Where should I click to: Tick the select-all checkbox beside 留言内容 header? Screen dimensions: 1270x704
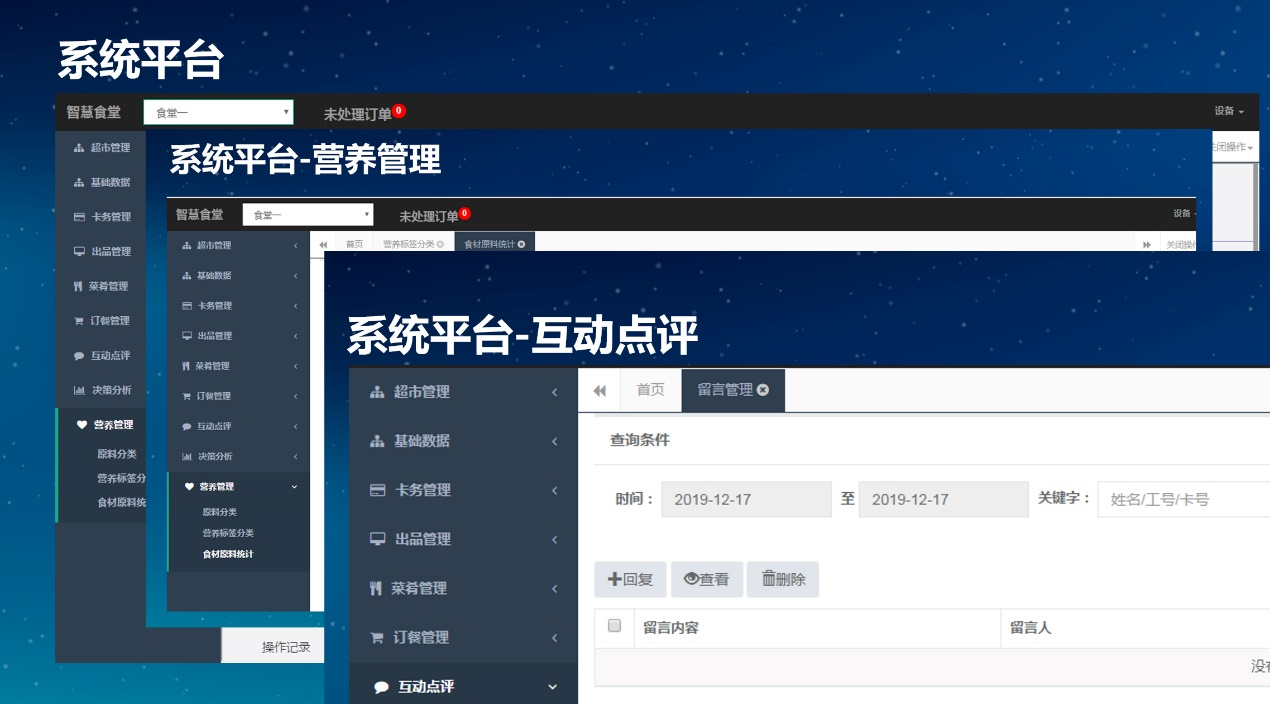[615, 626]
